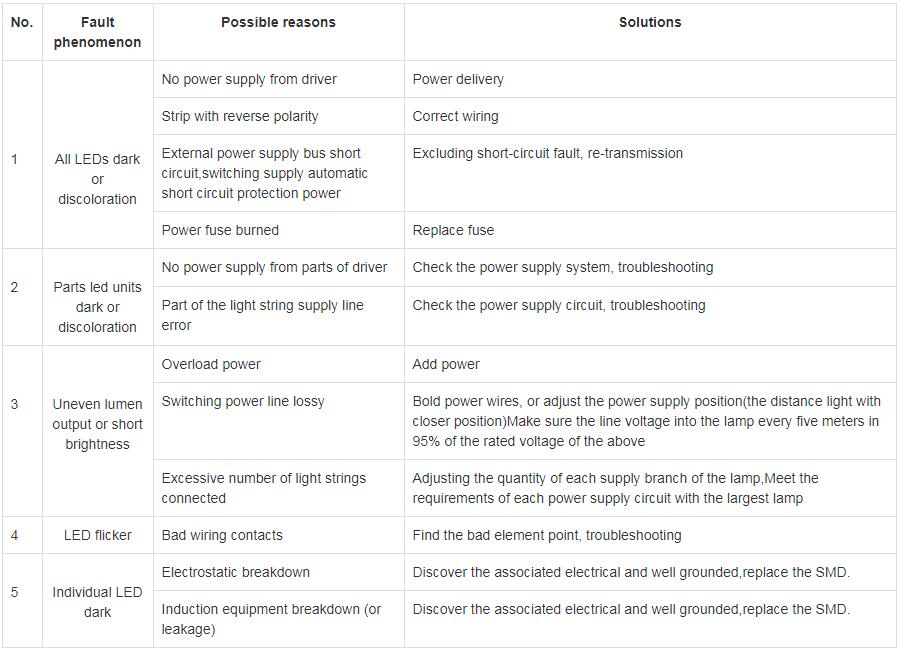Click the "No." column header
903x653 pixels.
pos(22,22)
